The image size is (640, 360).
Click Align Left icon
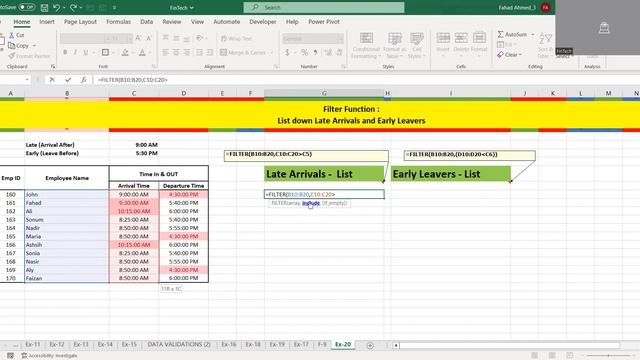166,52
